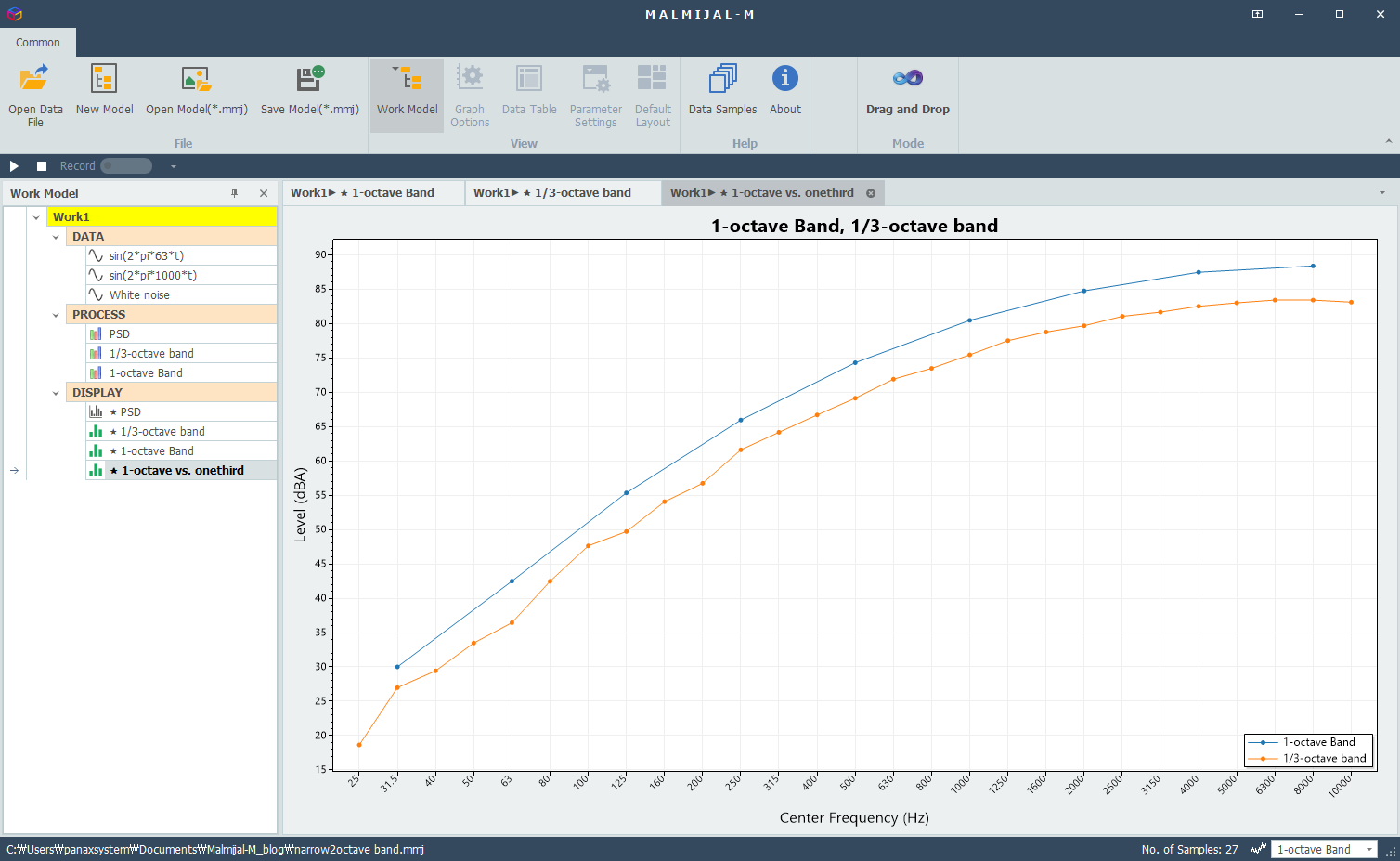Toggle the Record switch

[x=126, y=165]
